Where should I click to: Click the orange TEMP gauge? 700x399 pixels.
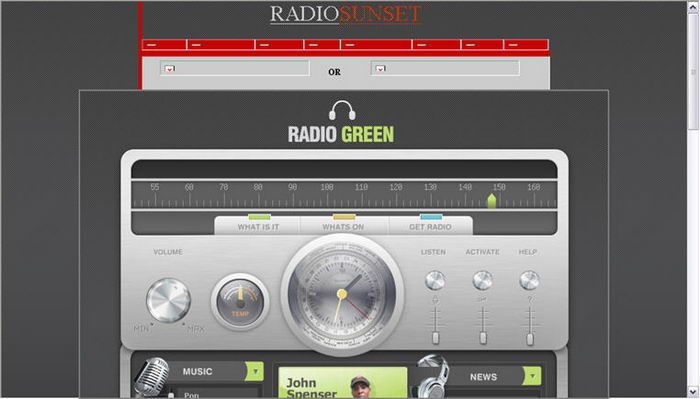pos(240,301)
